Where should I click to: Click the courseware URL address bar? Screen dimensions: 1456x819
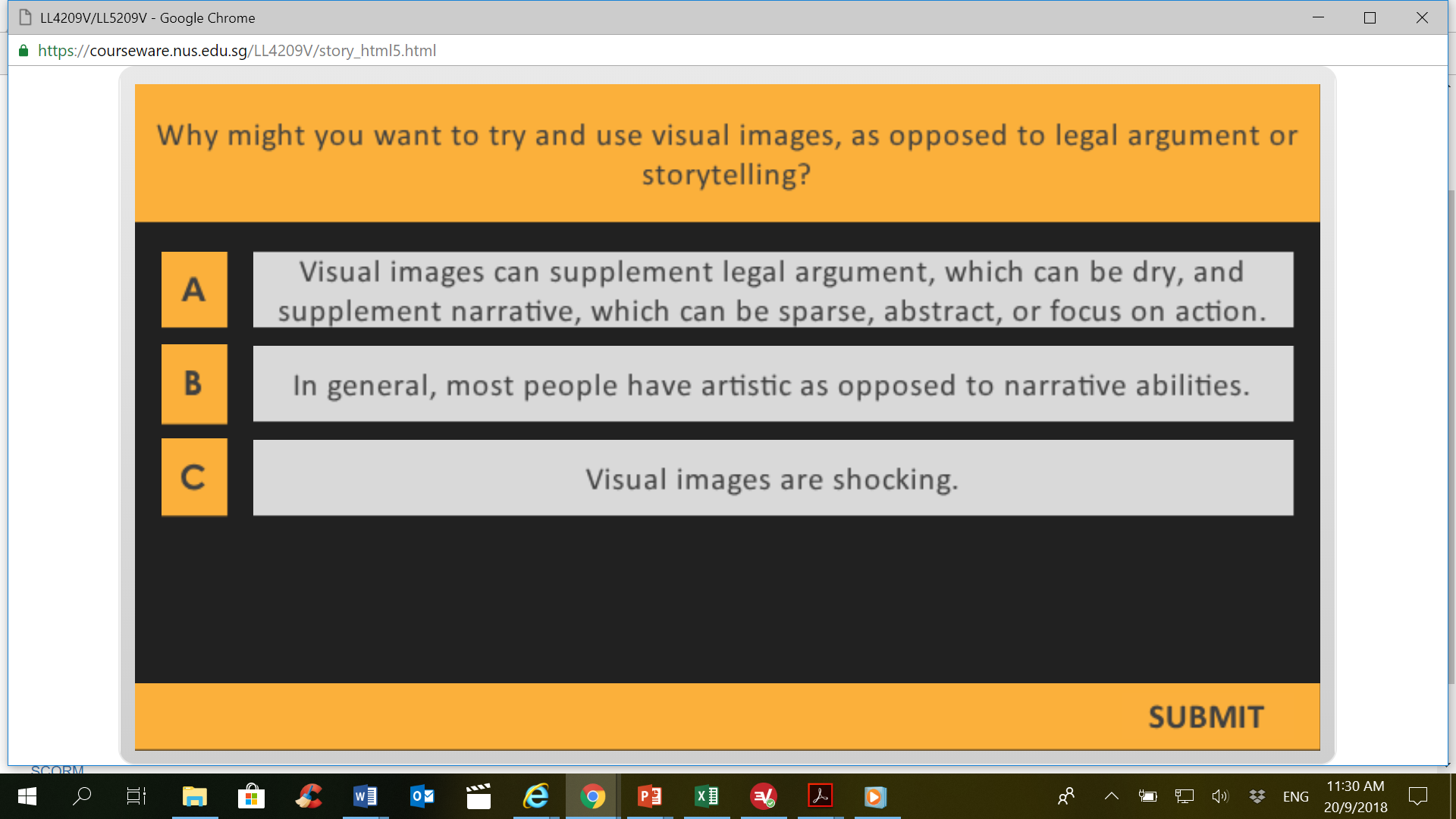click(237, 51)
